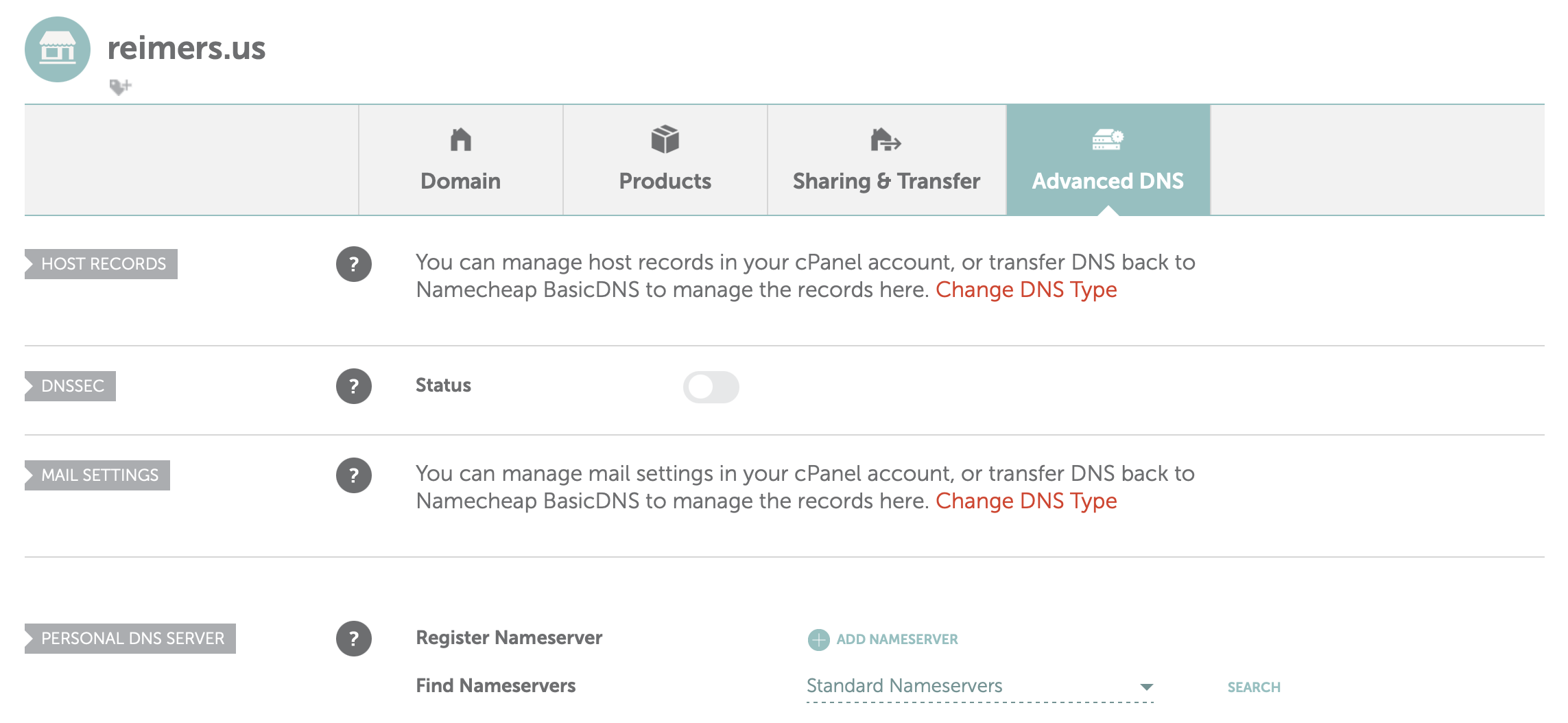Click the HOST RECORDS section label
1568x723 pixels.
point(102,264)
